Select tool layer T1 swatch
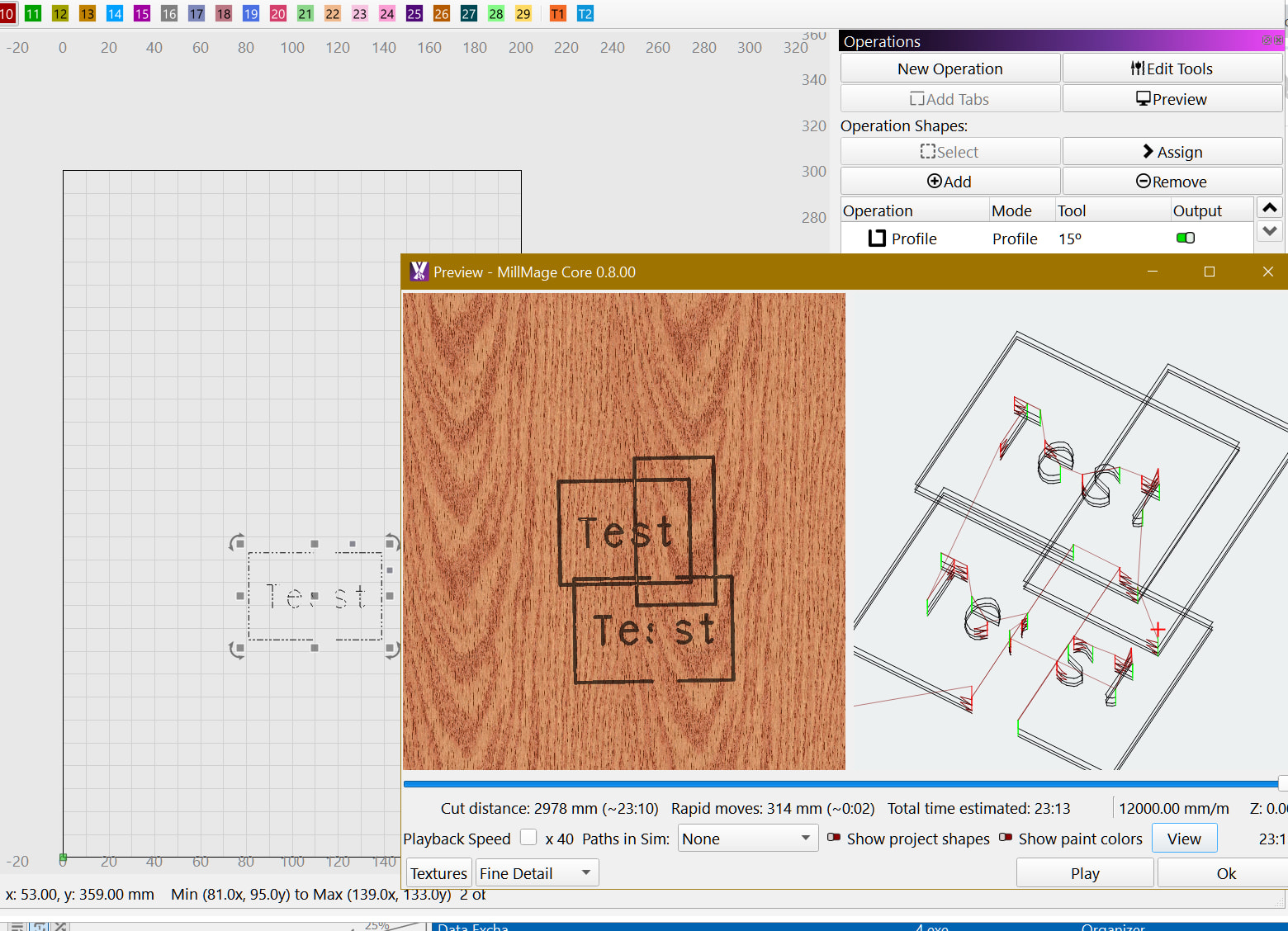Viewport: 1288px width, 931px height. 558,13
